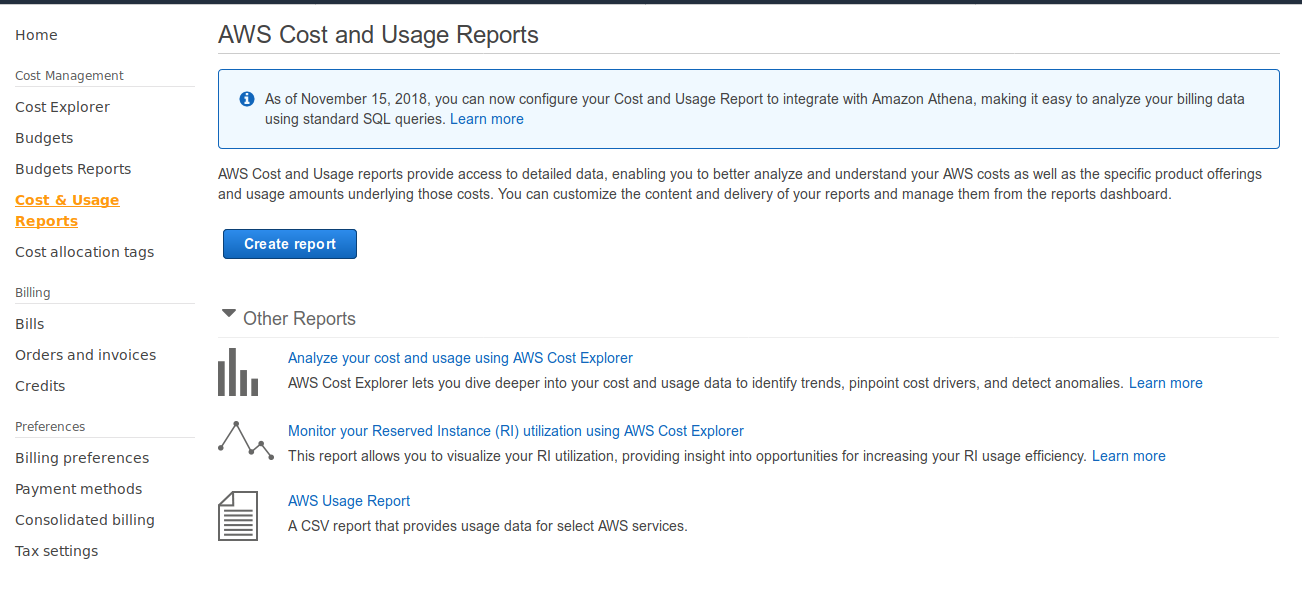Screen dimensions: 1302x590
Task: Open Analyze your cost and usage link
Action: click(460, 358)
